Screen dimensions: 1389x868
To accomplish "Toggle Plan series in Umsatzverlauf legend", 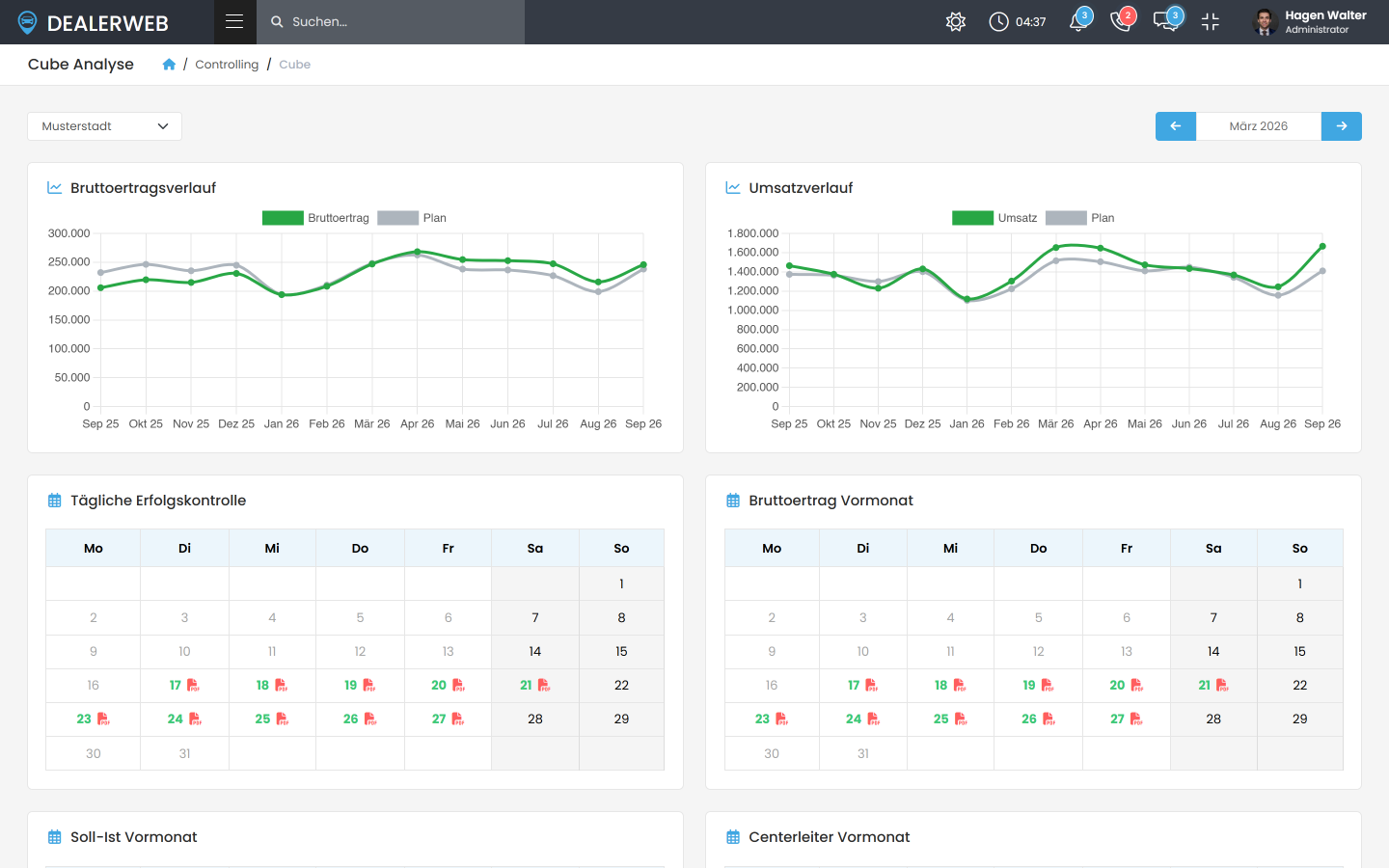I will (x=1080, y=218).
